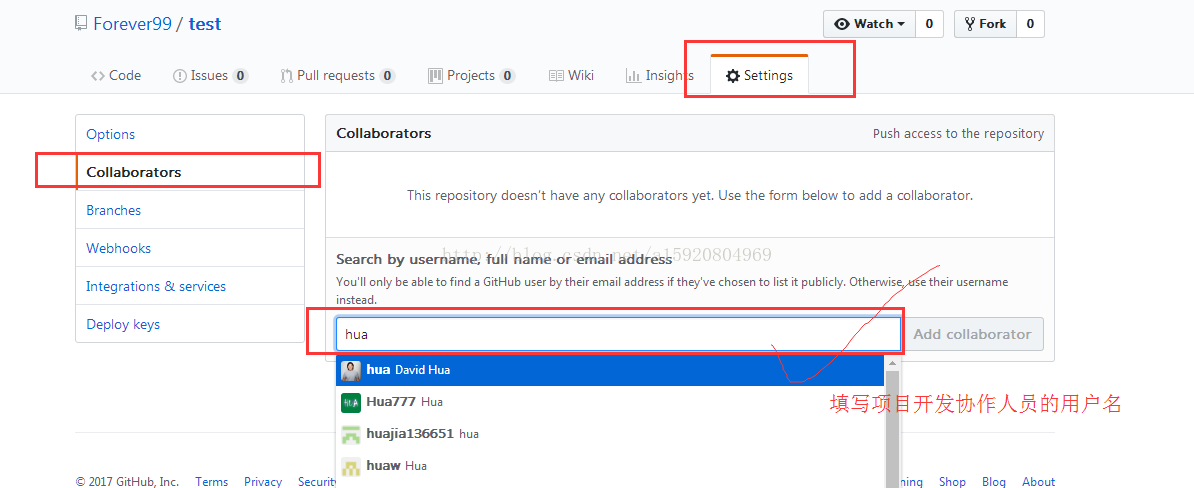
Task: Click the Issues count badge 0
Action: [240, 75]
